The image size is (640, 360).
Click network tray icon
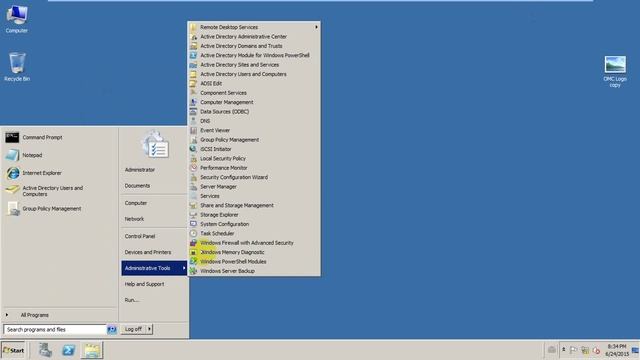[585, 350]
